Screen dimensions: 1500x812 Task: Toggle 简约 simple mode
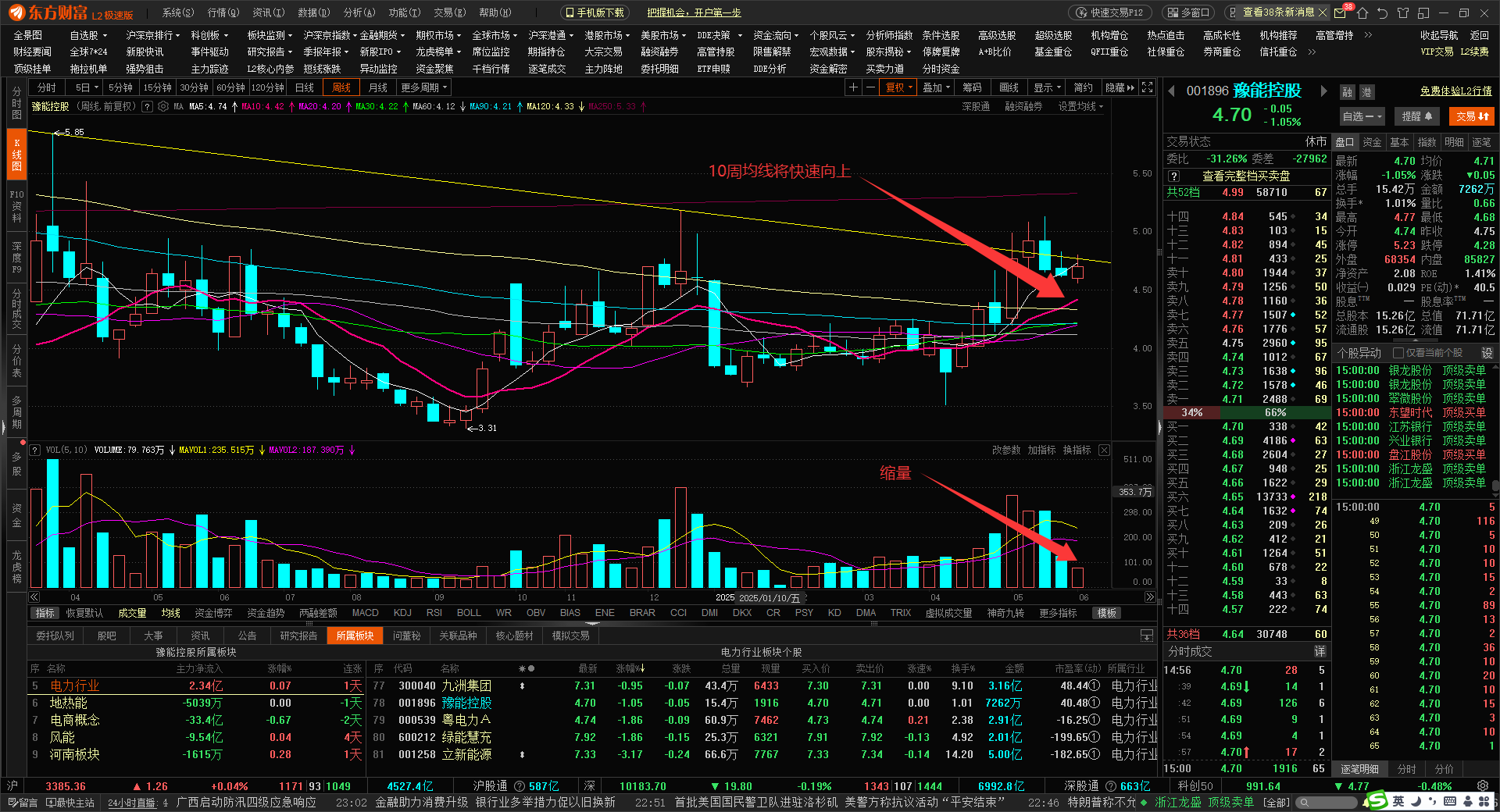click(x=1083, y=87)
